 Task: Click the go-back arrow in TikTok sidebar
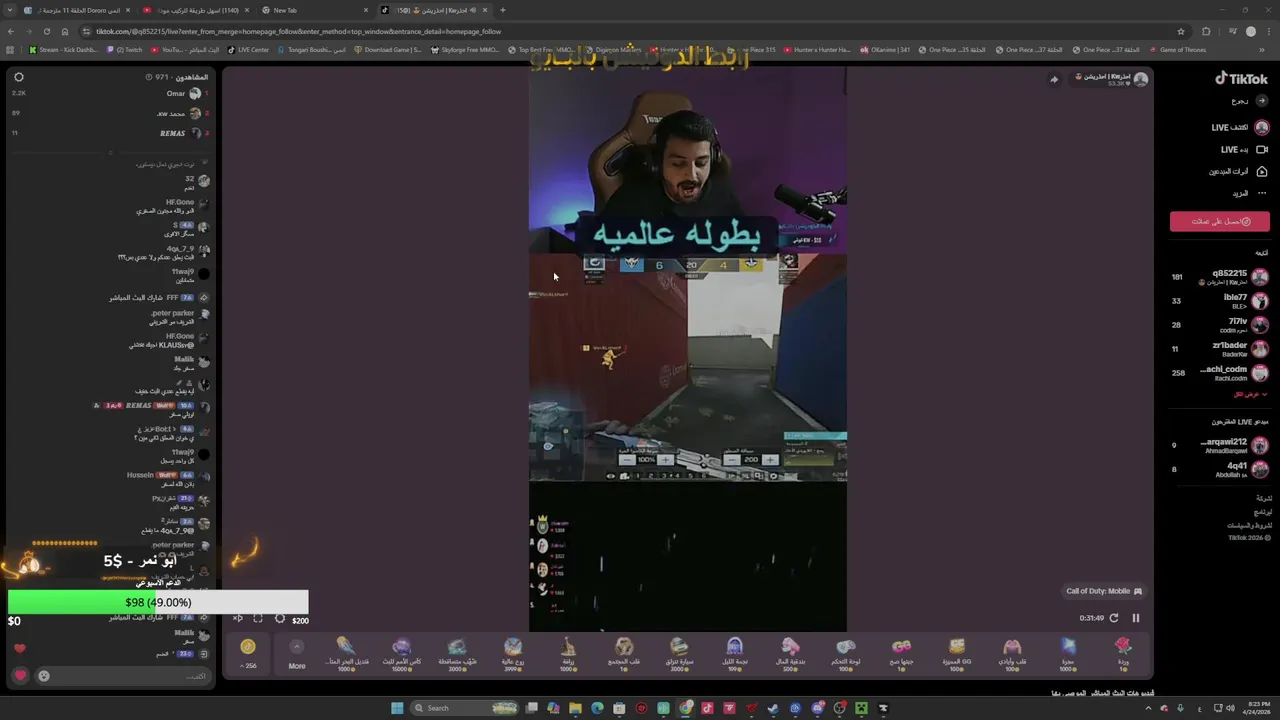[x=1262, y=101]
